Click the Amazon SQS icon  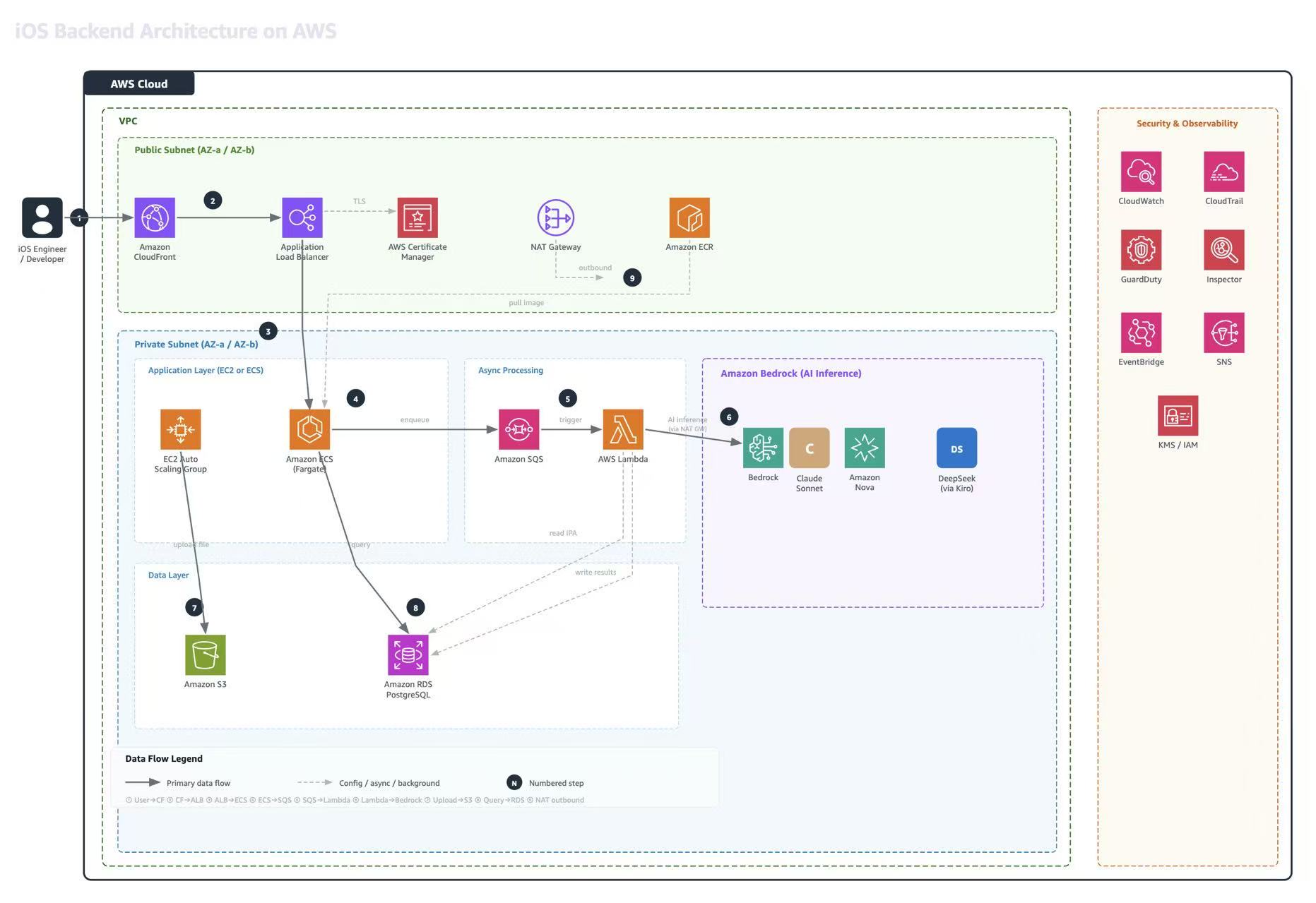click(x=518, y=429)
